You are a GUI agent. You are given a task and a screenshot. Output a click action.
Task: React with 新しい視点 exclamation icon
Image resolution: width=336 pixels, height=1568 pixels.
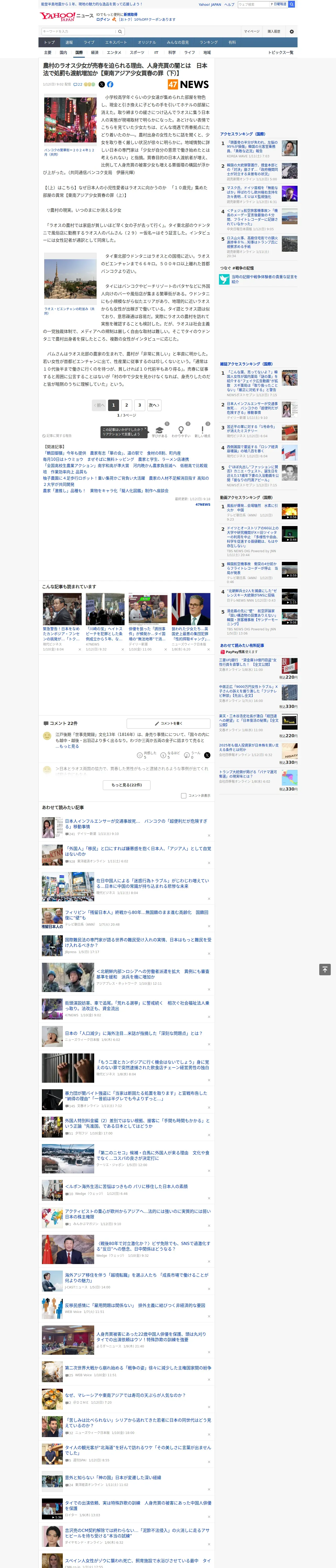coord(203,430)
